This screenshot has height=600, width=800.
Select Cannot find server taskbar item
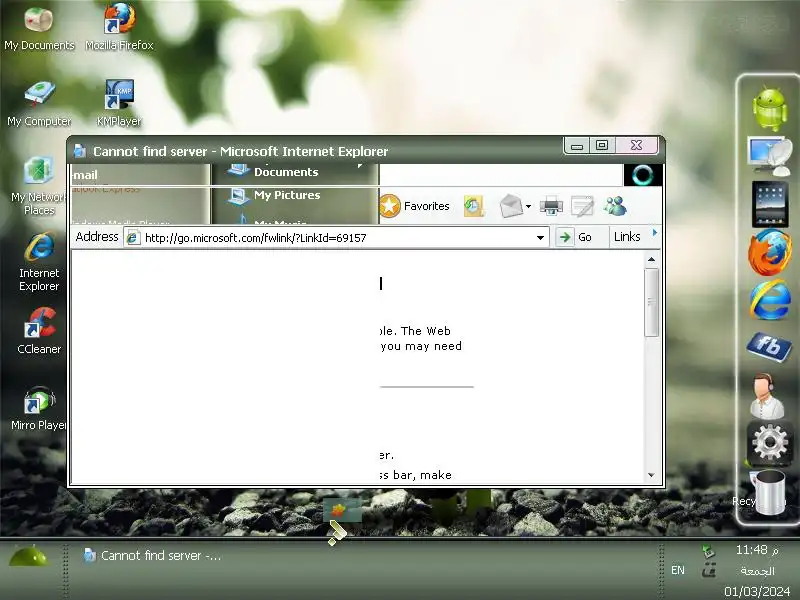152,555
